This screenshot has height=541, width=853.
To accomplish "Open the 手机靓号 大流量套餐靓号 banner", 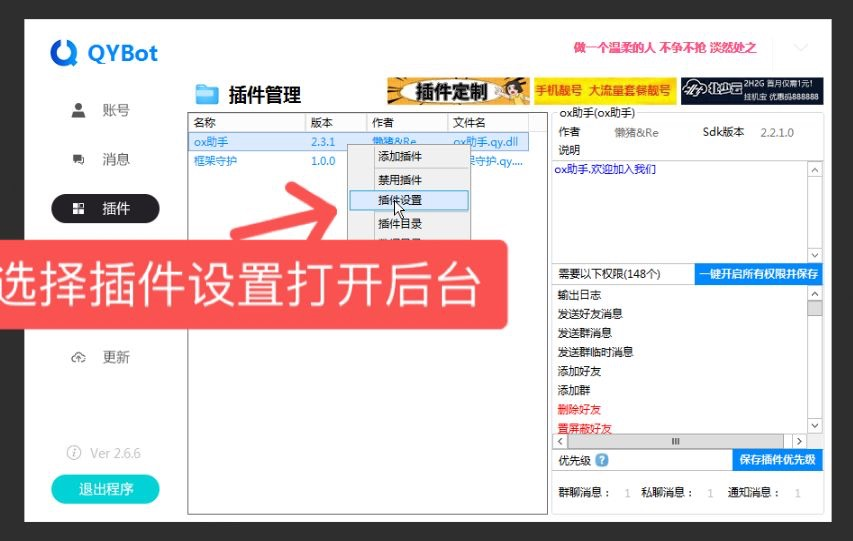I will click(x=605, y=91).
